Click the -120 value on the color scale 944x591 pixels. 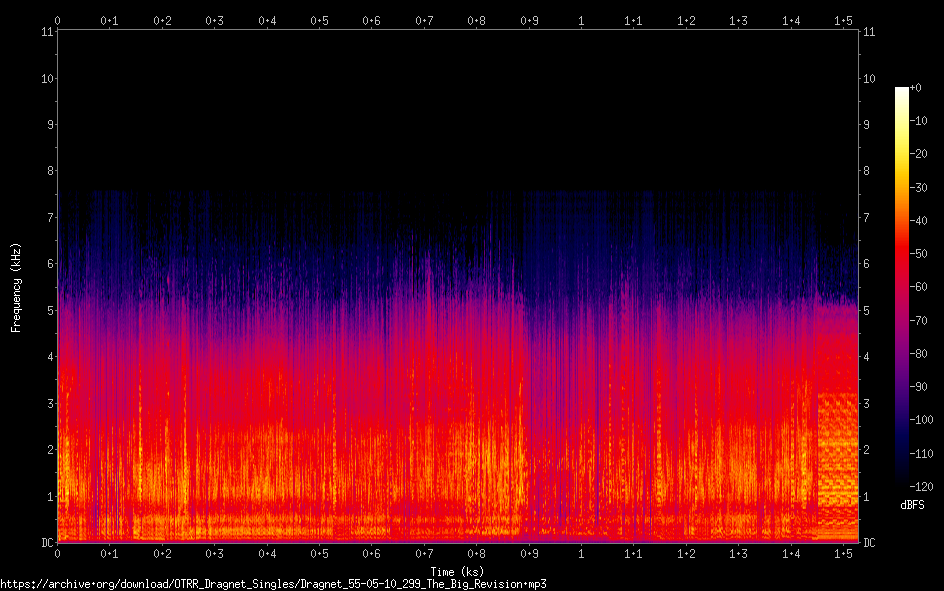[x=925, y=488]
